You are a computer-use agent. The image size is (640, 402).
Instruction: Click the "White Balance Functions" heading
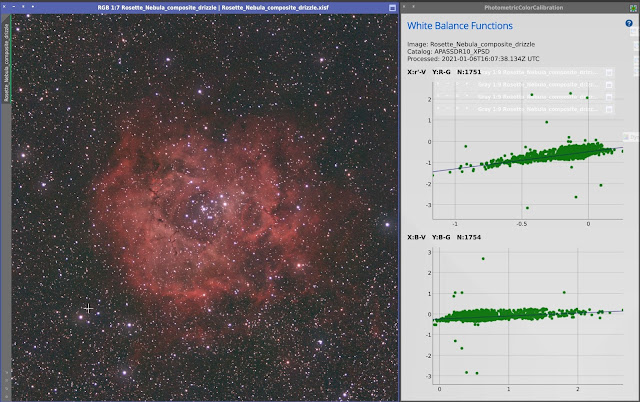pos(460,26)
